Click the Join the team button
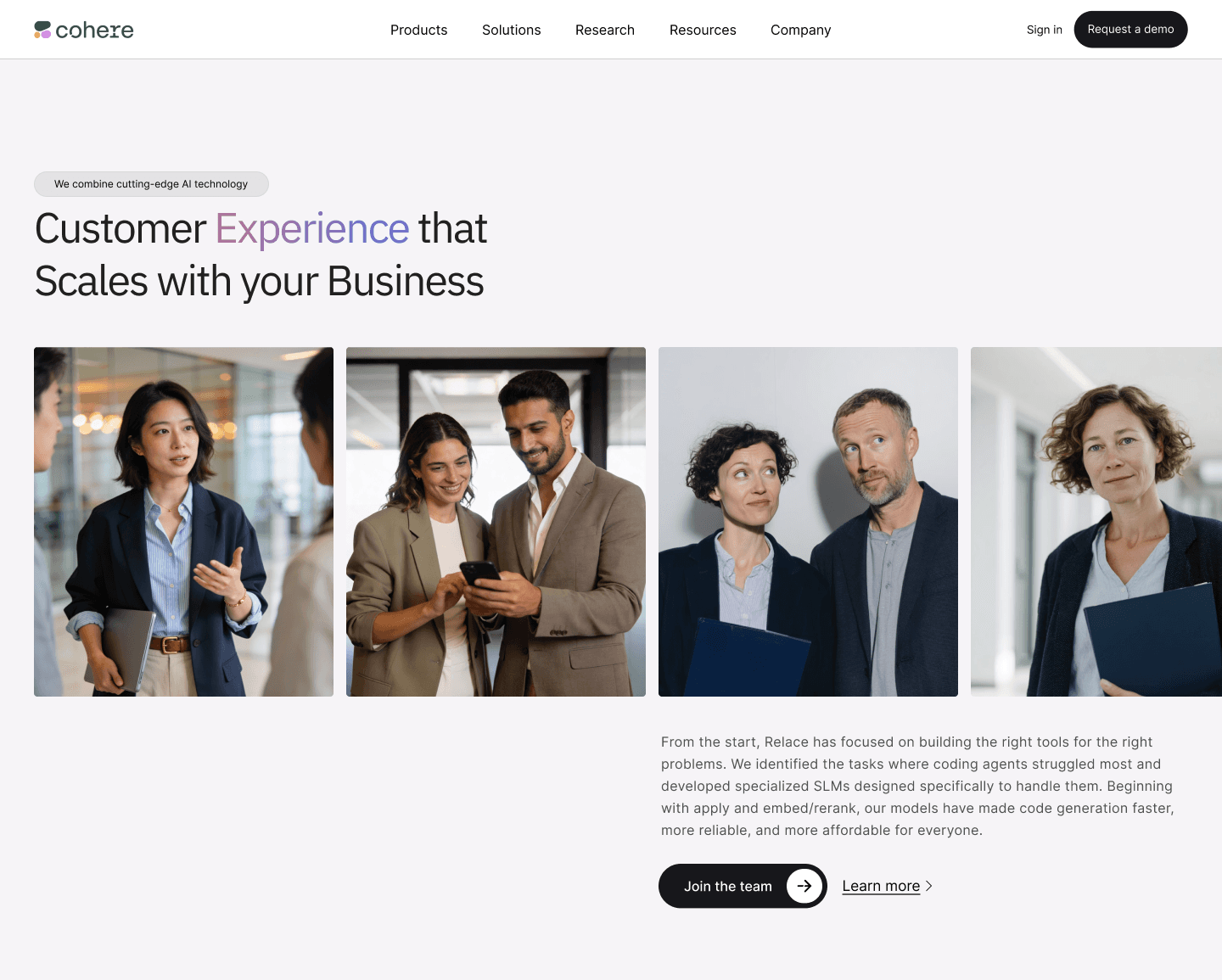Viewport: 1222px width, 980px height. tap(743, 886)
